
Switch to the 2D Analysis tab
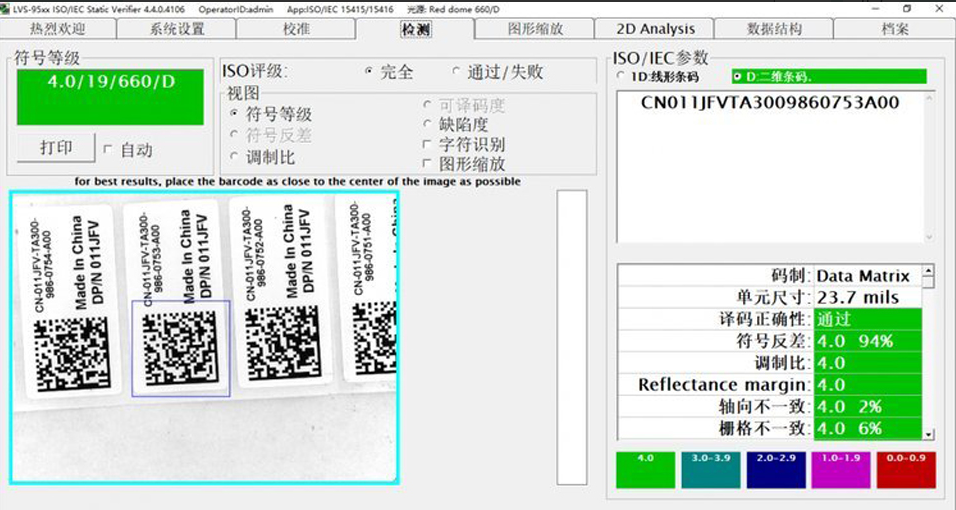(655, 29)
